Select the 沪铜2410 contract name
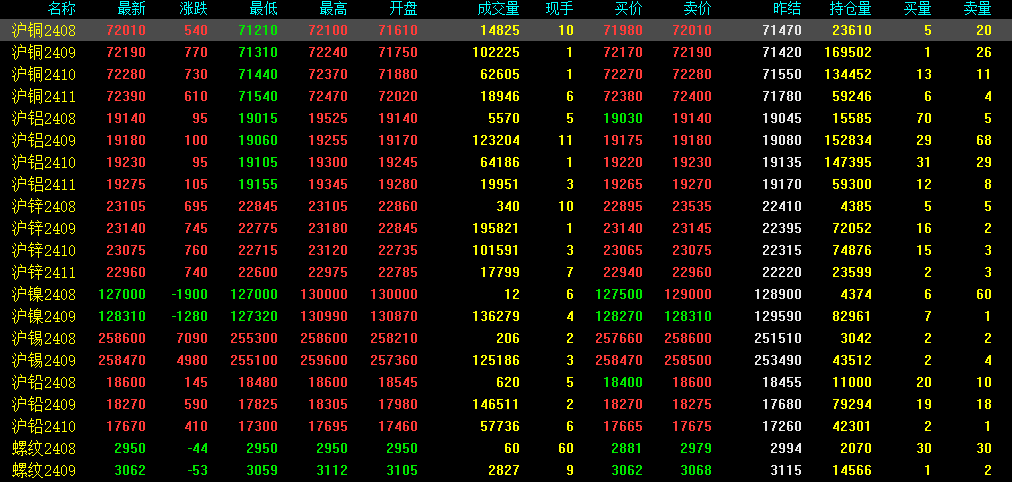 (x=44, y=74)
